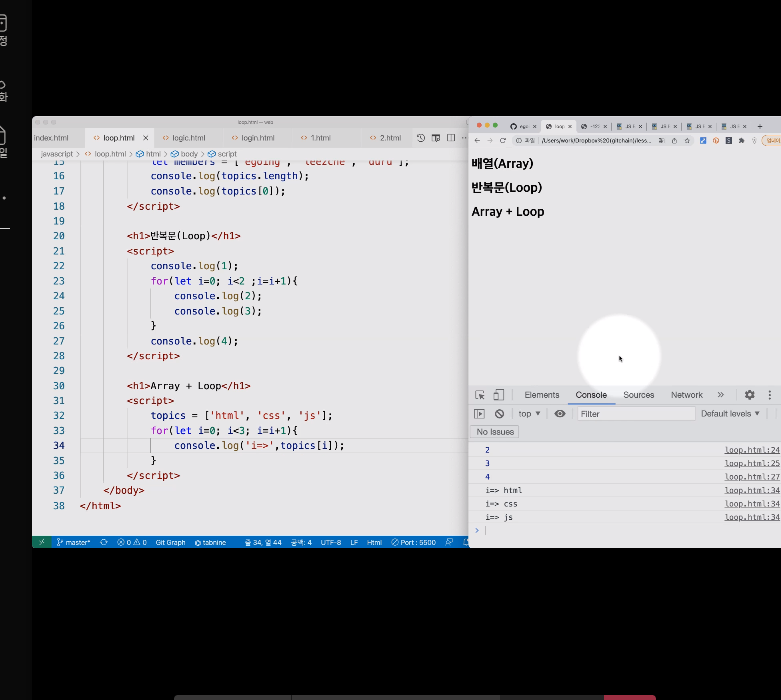Viewport: 781px width, 700px height.
Task: Open a new browser tab
Action: click(760, 126)
